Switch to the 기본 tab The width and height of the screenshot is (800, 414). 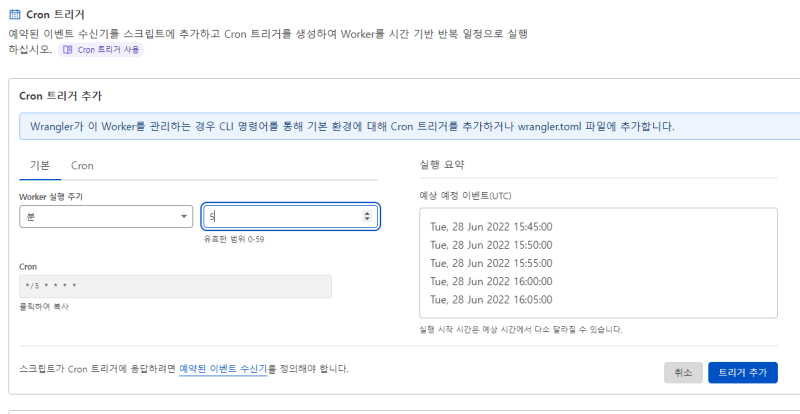tap(40, 165)
